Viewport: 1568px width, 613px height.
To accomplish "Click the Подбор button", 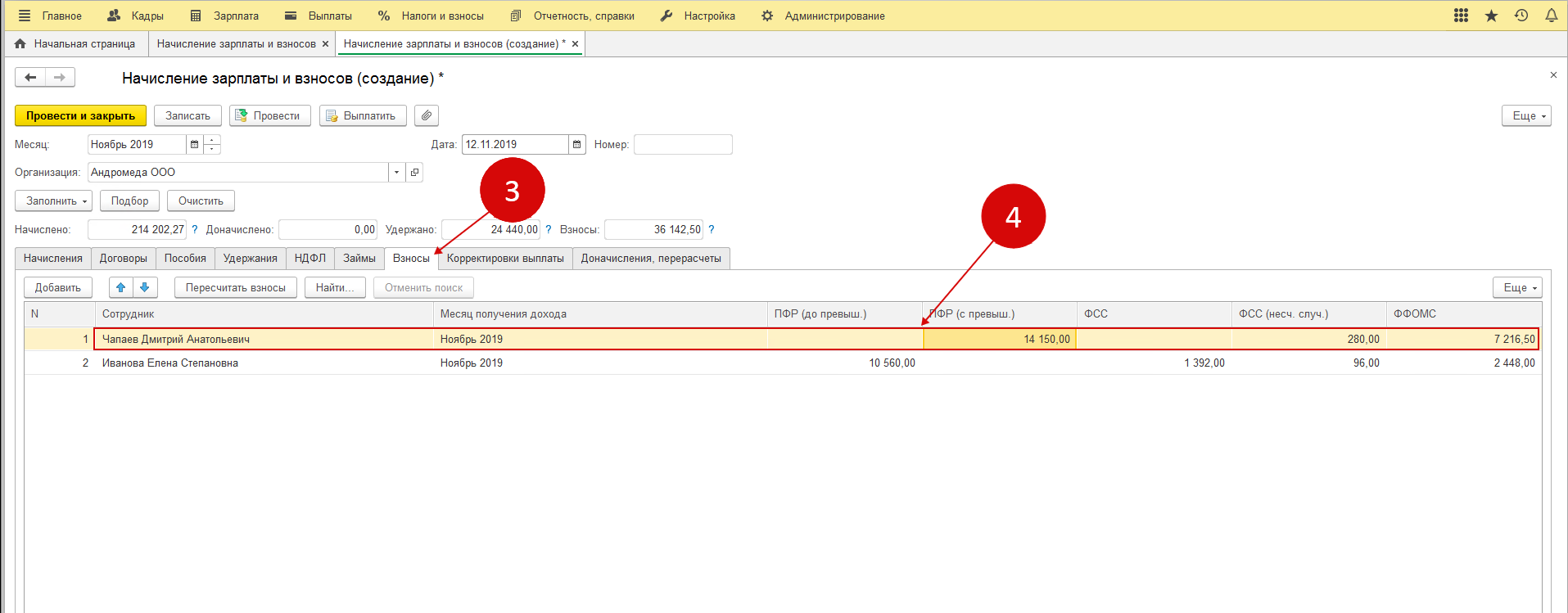I will tap(129, 201).
